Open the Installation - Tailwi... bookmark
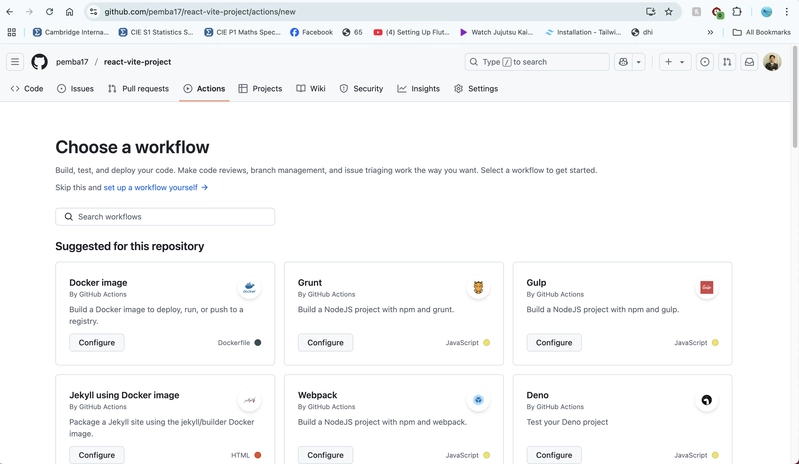 [583, 32]
